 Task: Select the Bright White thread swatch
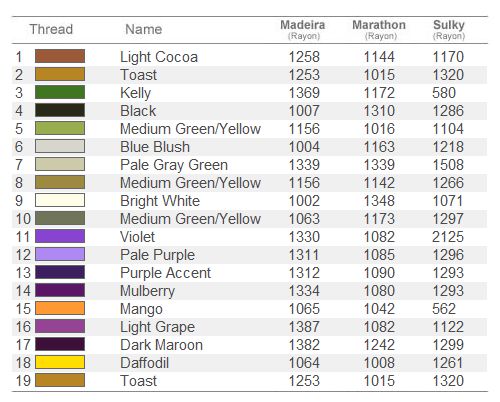[x=60, y=200]
